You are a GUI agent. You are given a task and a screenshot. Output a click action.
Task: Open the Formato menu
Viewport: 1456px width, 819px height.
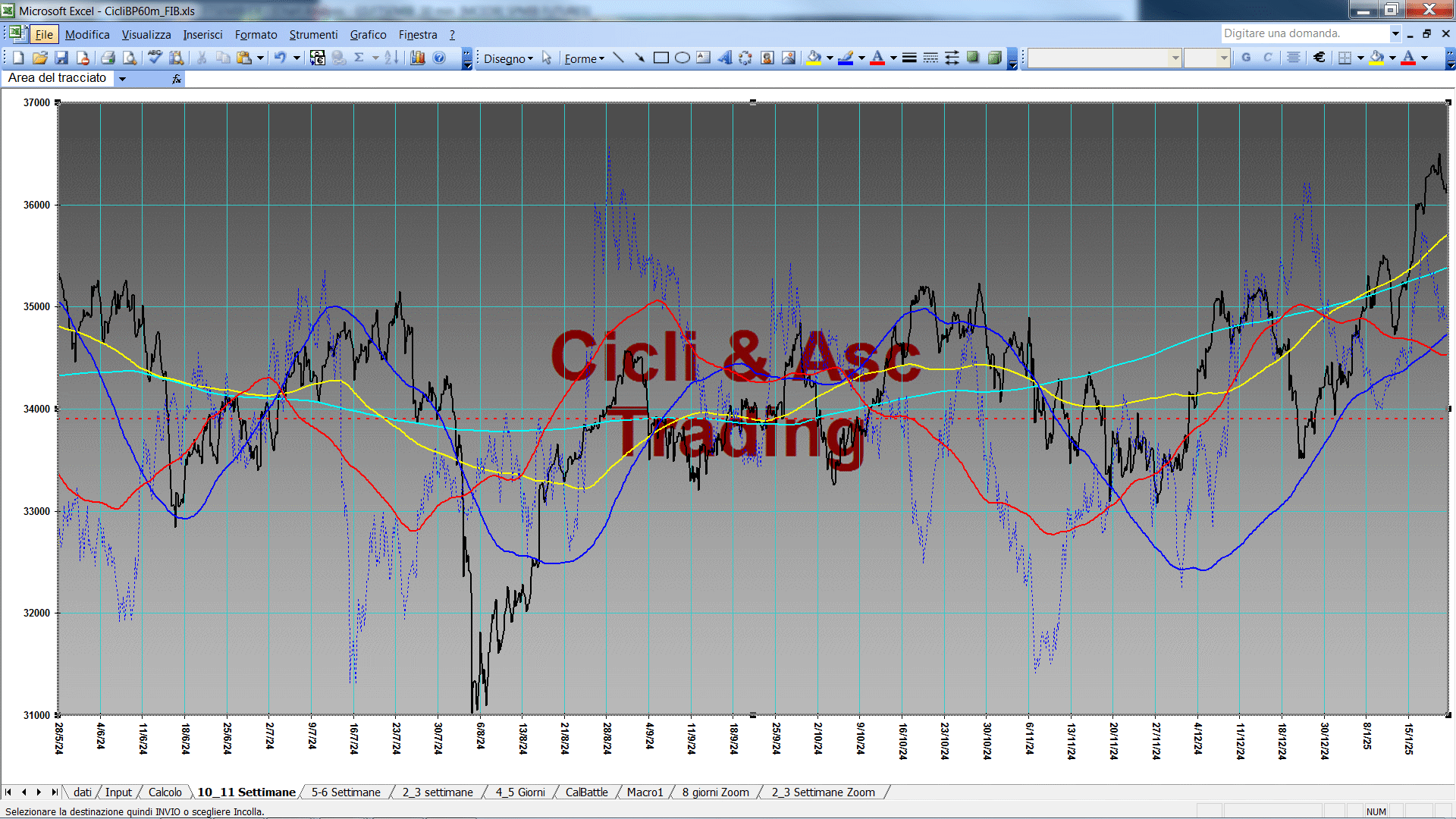(x=256, y=35)
